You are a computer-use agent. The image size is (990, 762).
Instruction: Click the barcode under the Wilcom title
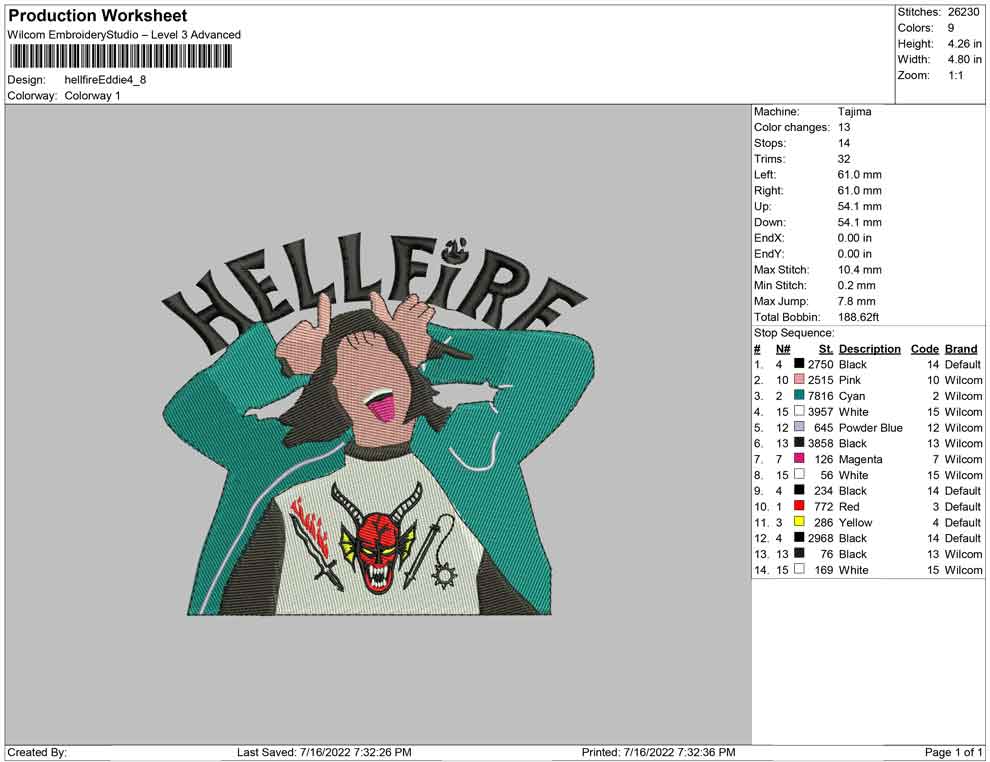point(119,57)
